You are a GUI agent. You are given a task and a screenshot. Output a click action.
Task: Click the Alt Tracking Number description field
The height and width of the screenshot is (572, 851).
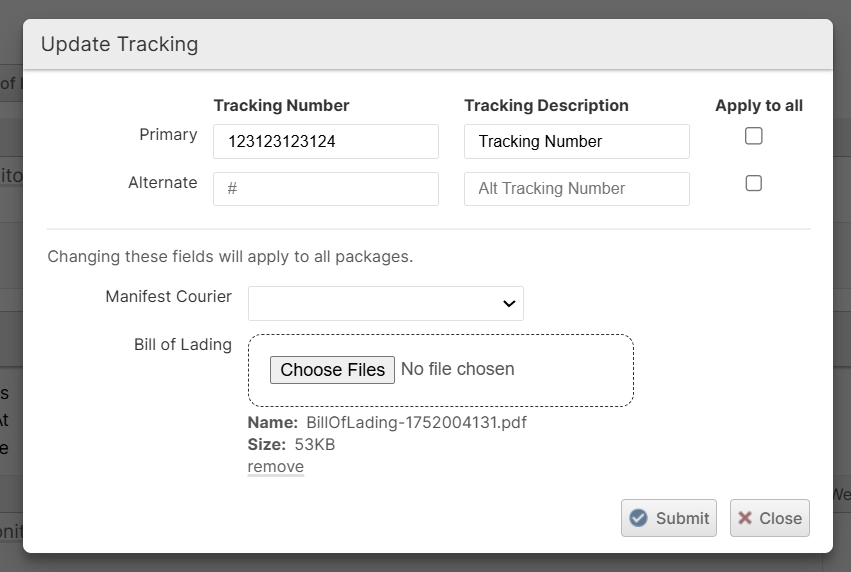pyautogui.click(x=576, y=188)
